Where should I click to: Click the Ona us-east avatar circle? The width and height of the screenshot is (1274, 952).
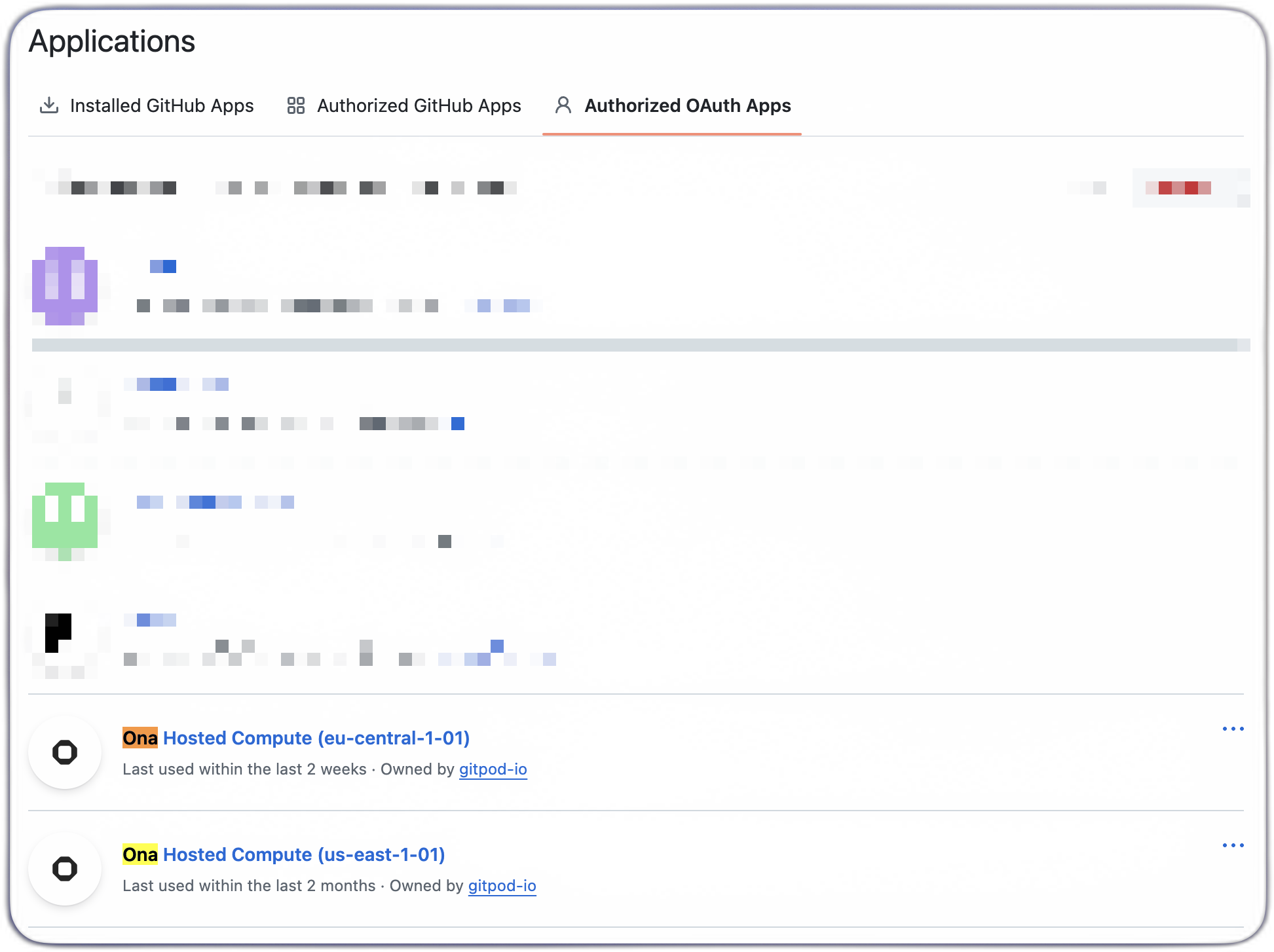coord(64,869)
